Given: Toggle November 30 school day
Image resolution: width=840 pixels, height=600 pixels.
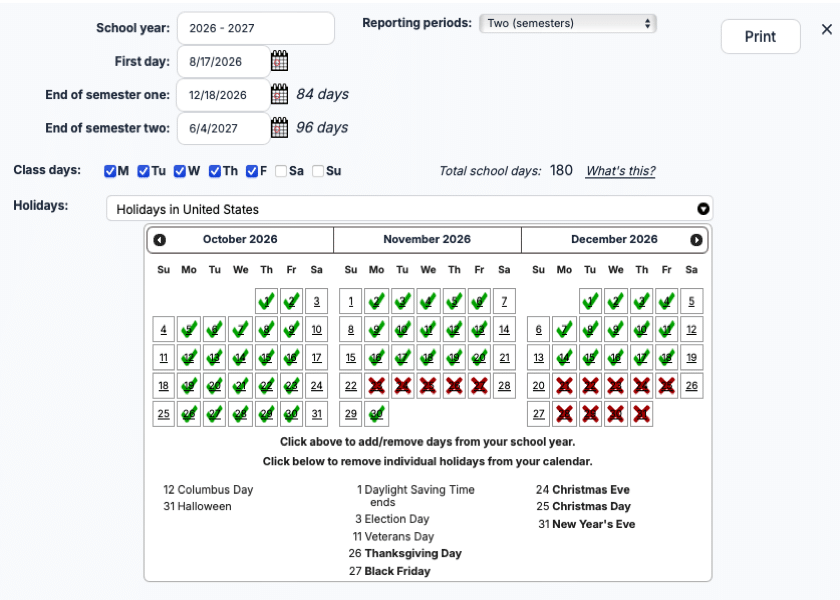Looking at the screenshot, I should [377, 414].
